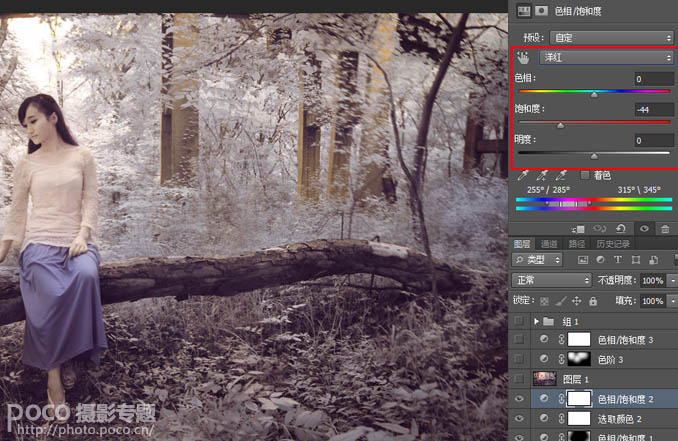Screen dimensions: 678x441
Task: Show the 组 1 group layer
Action: pyautogui.click(x=518, y=321)
